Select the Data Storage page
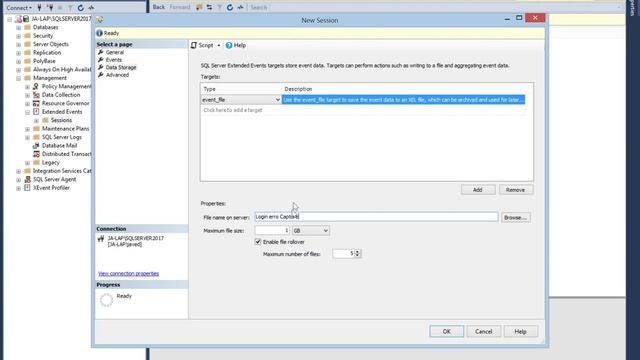This screenshot has width=640, height=360. pos(121,67)
